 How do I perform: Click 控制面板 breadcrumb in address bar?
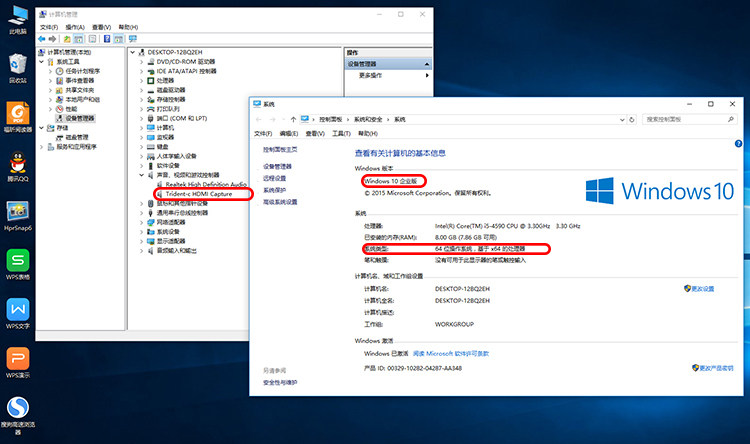331,120
